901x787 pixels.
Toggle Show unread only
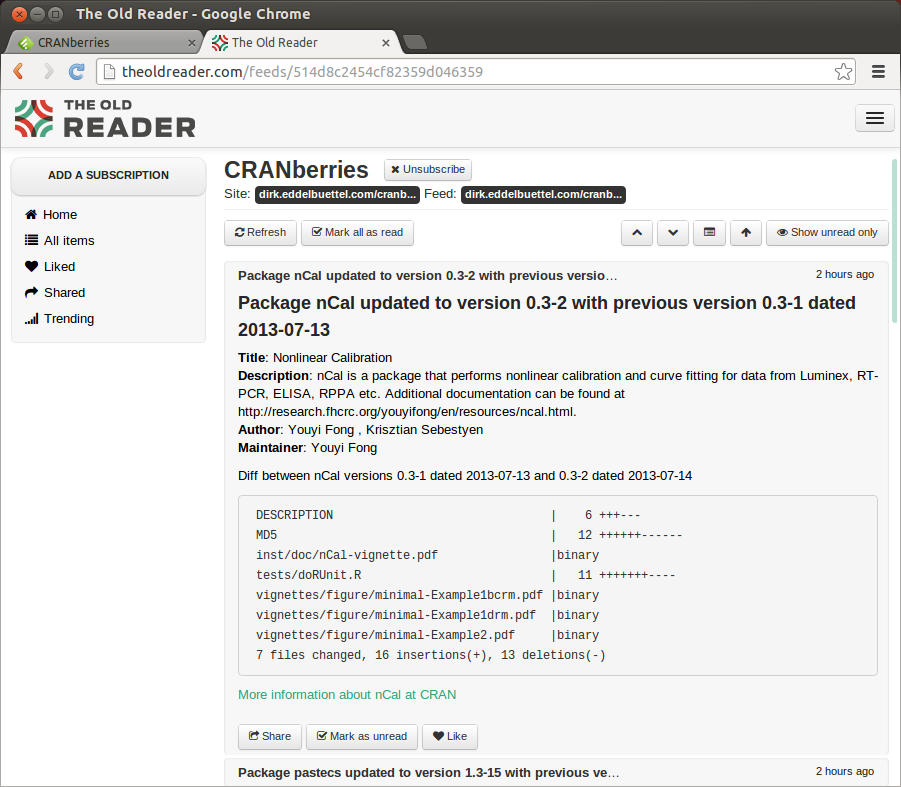click(827, 233)
